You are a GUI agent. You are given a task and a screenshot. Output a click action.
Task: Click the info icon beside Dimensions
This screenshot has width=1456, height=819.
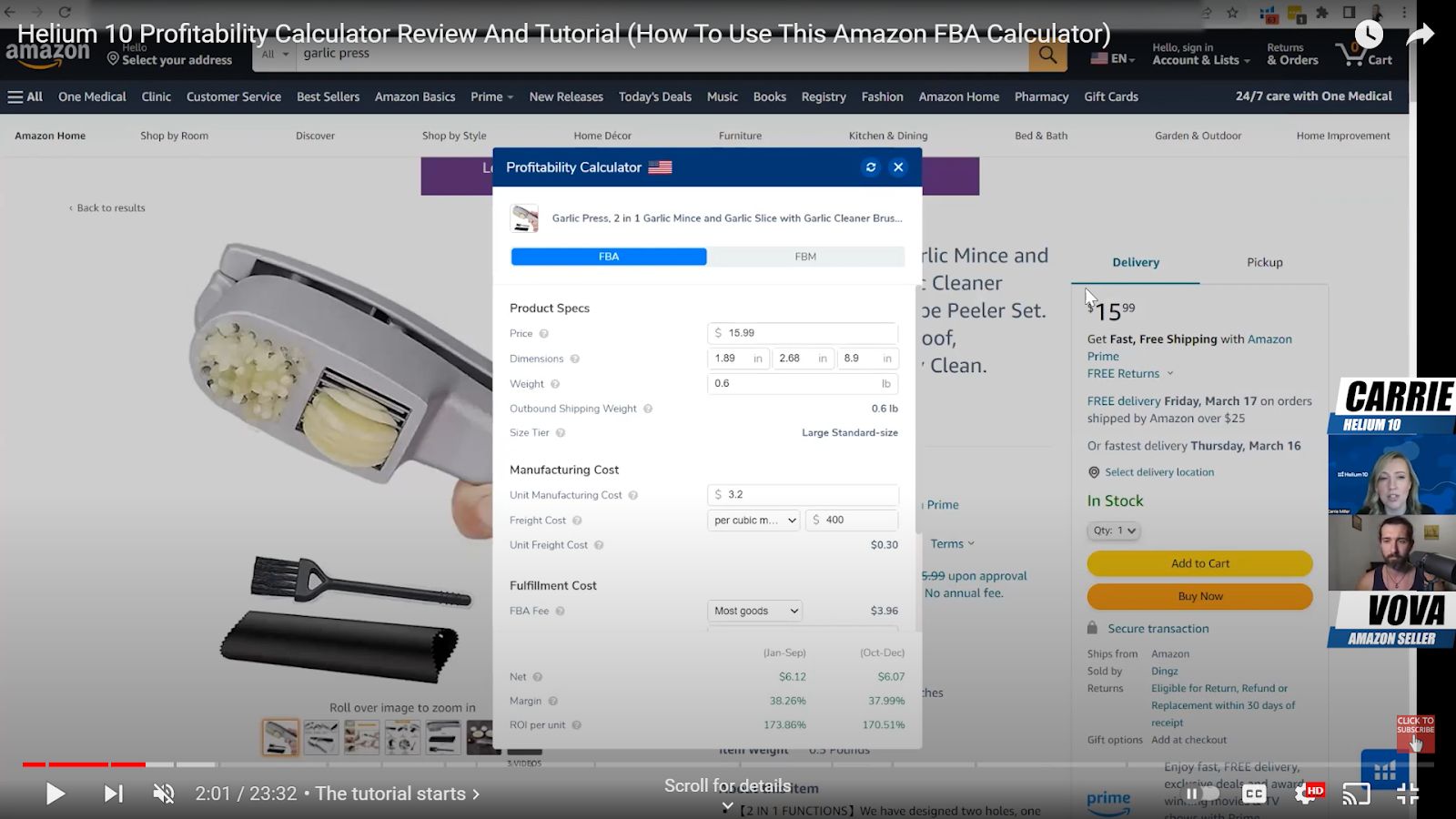[575, 359]
